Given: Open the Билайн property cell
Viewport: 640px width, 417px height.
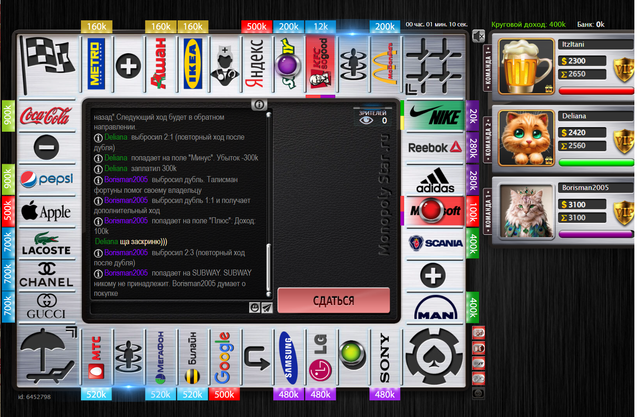Looking at the screenshot, I should (x=193, y=357).
